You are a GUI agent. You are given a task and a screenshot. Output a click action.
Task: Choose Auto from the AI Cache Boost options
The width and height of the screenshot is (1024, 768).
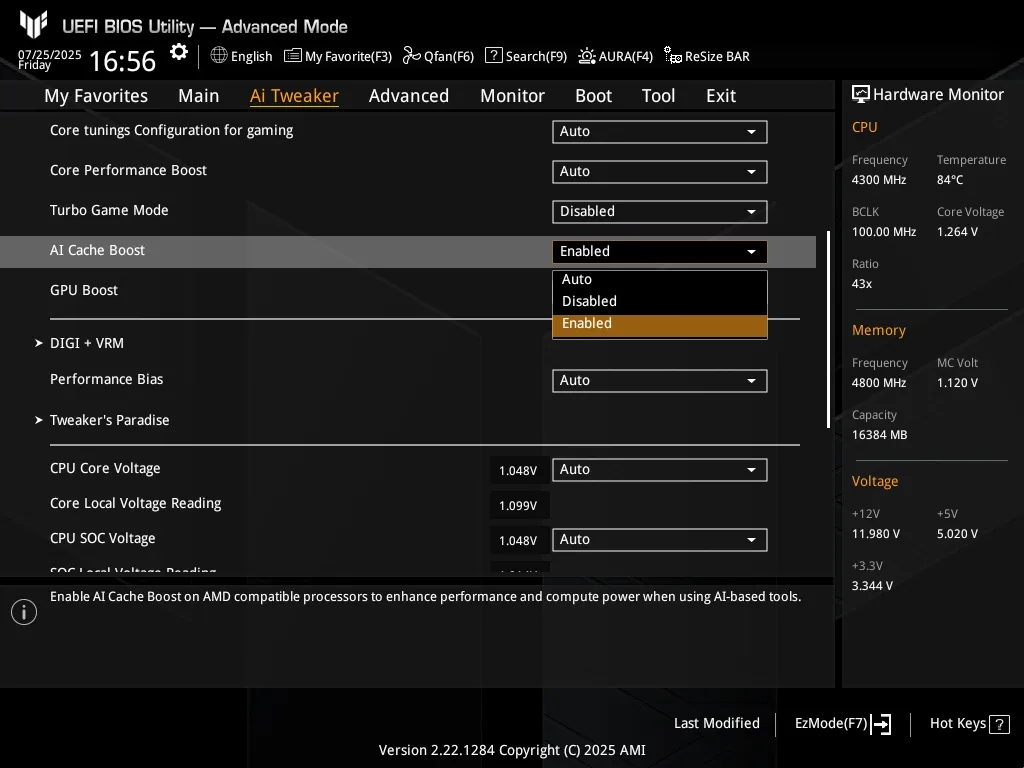coord(659,279)
